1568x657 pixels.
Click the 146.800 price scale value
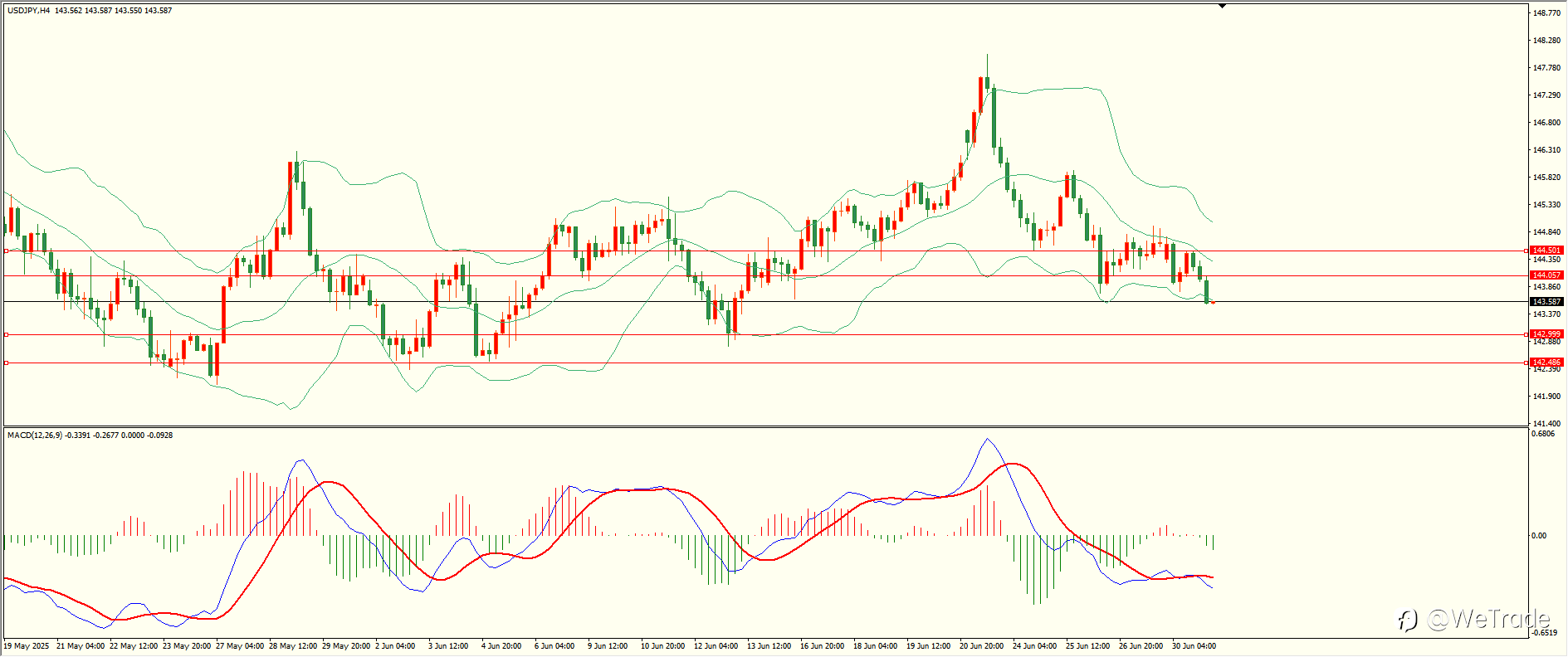pos(1546,123)
